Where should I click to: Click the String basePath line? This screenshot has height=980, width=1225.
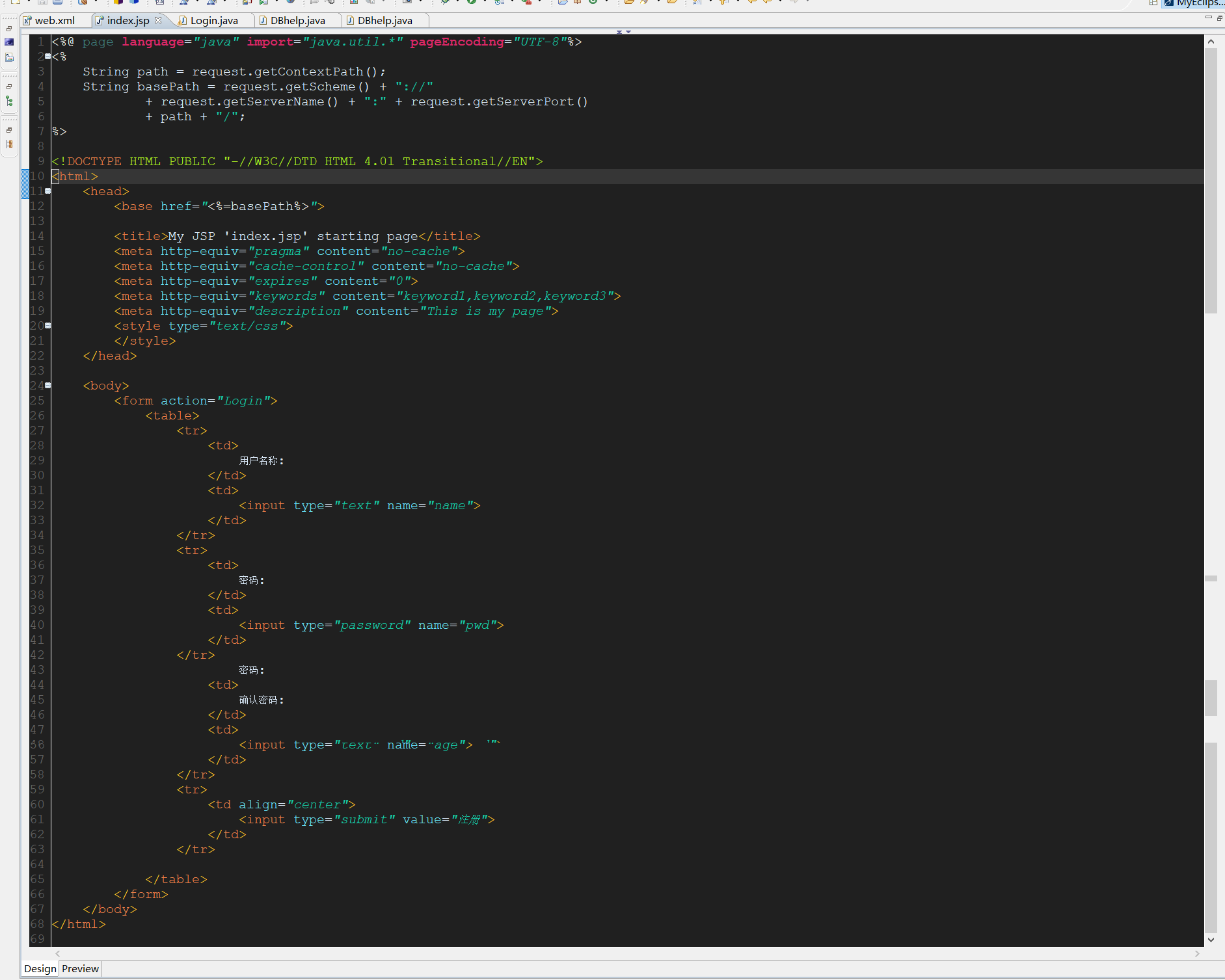point(258,86)
